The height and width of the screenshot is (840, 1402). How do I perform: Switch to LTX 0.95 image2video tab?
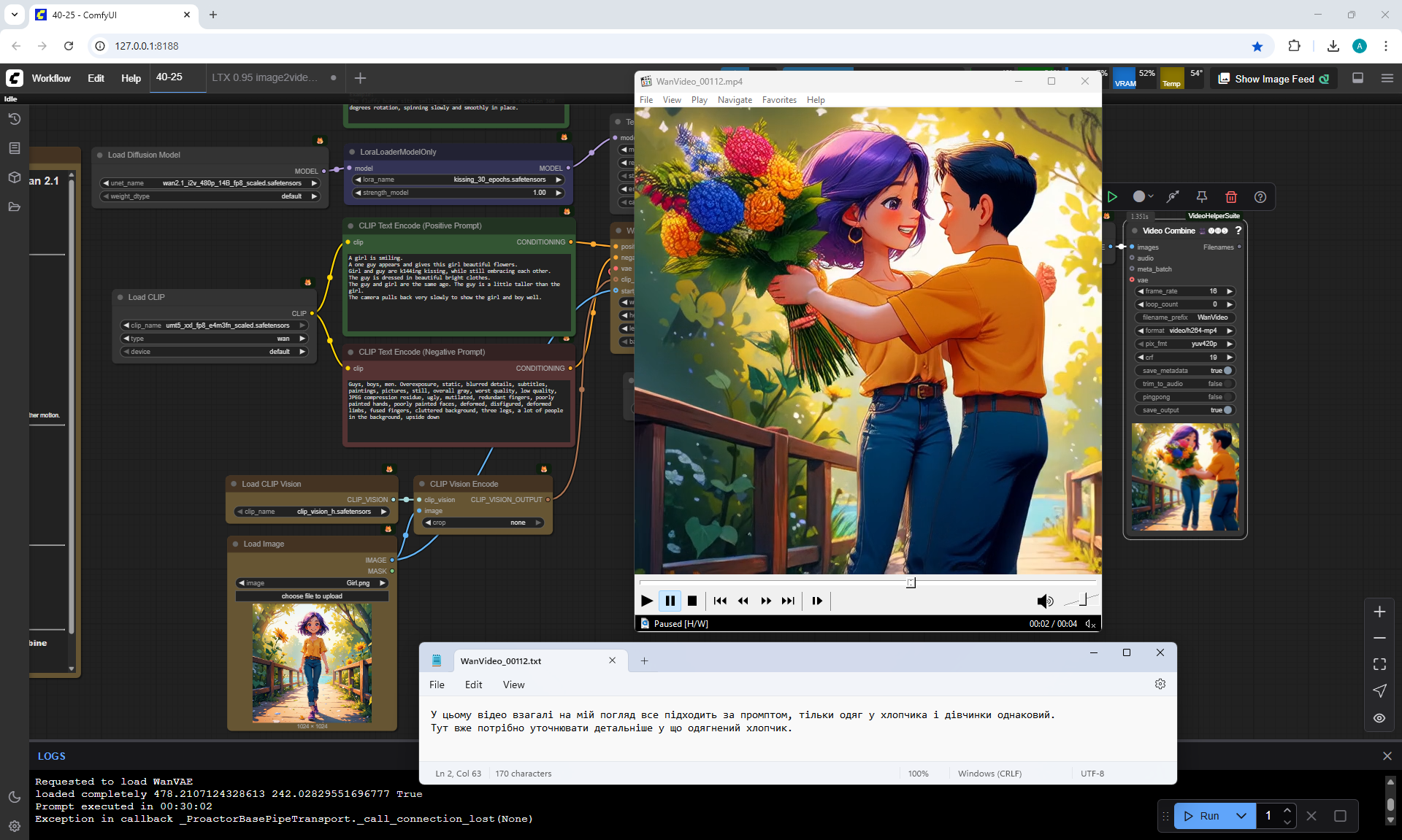pos(265,77)
